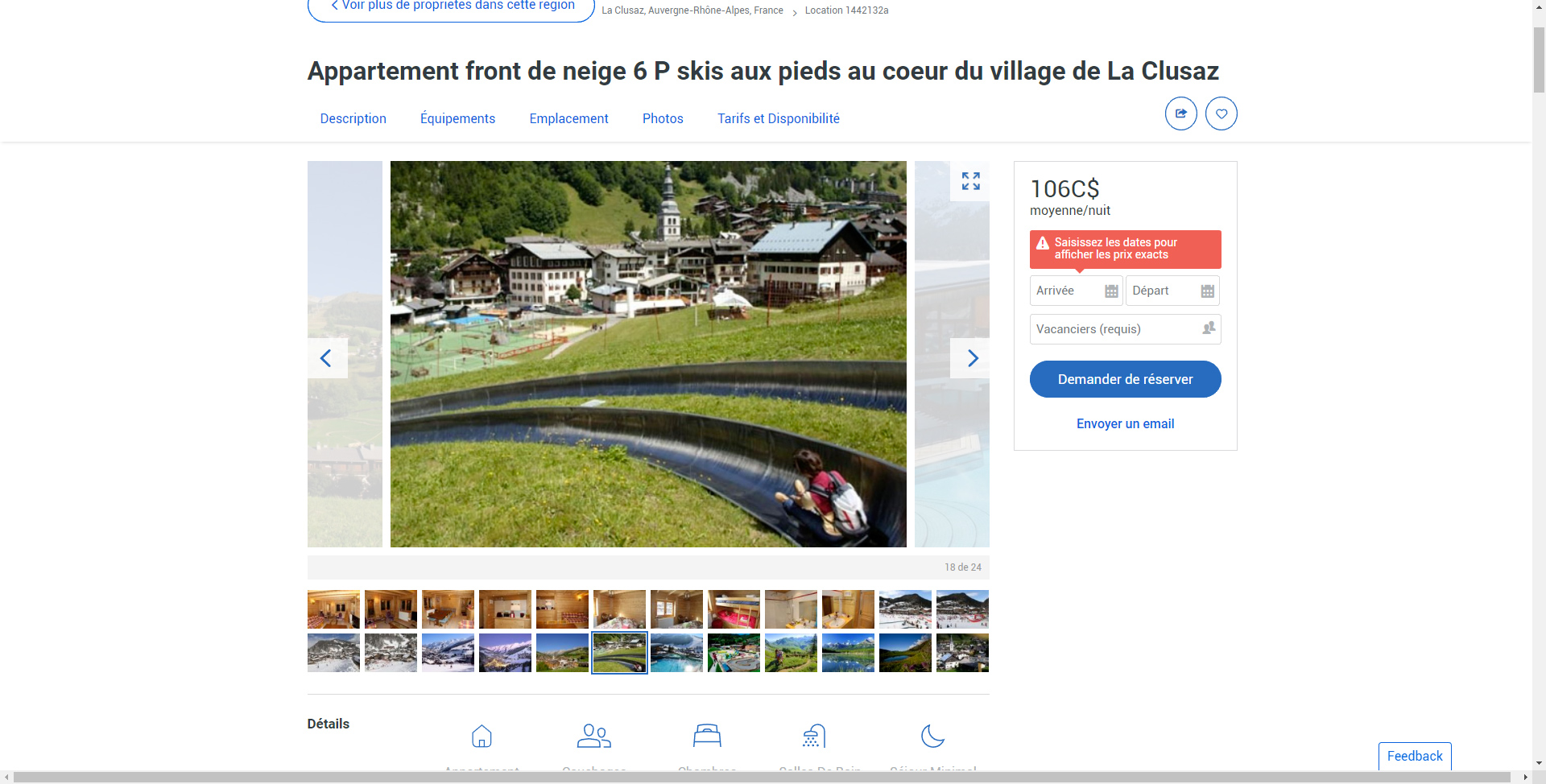Screen dimensions: 1546x784
Task: Show previous photo with left arrow
Action: [327, 358]
